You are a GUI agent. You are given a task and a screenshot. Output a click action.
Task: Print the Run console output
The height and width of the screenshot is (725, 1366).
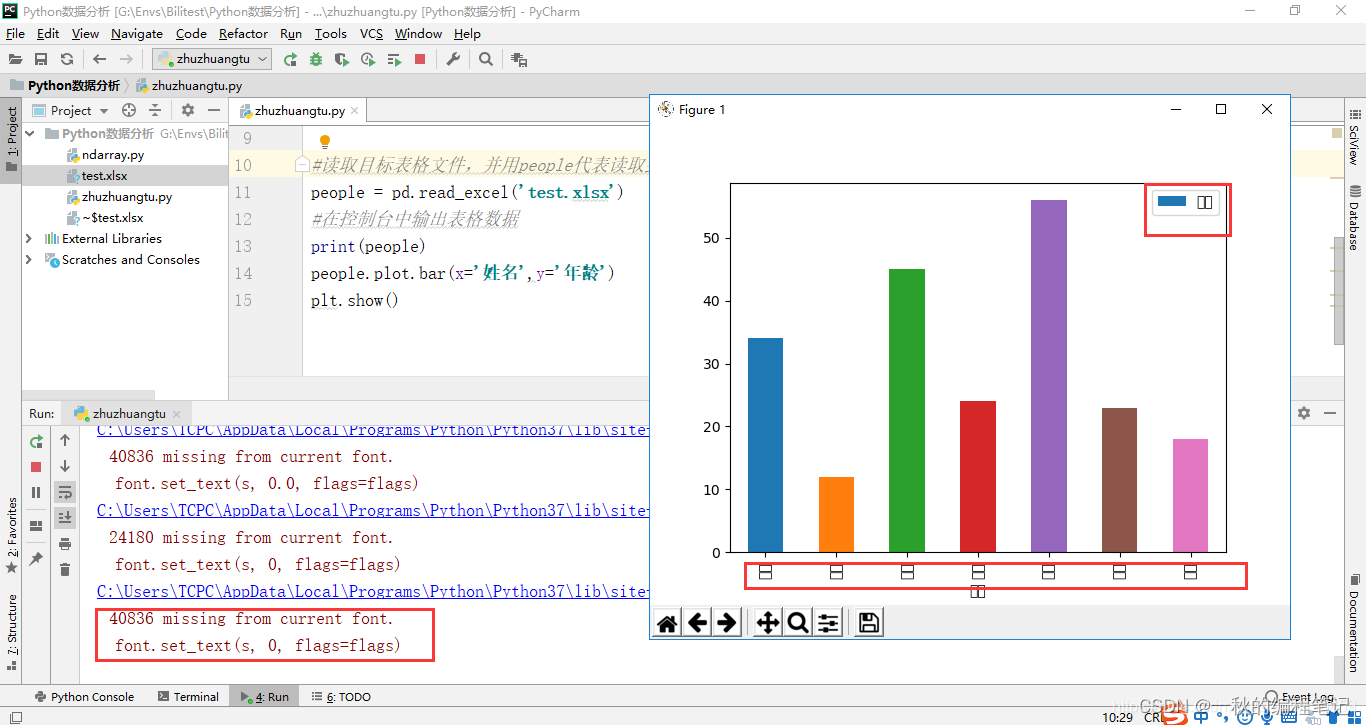[x=65, y=543]
